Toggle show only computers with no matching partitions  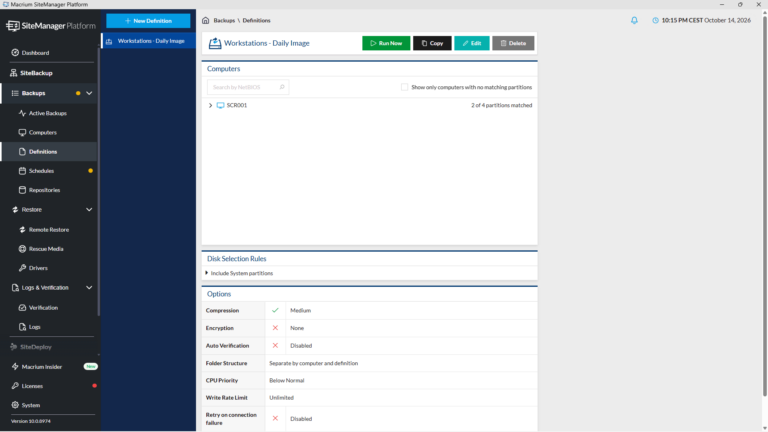pos(405,87)
